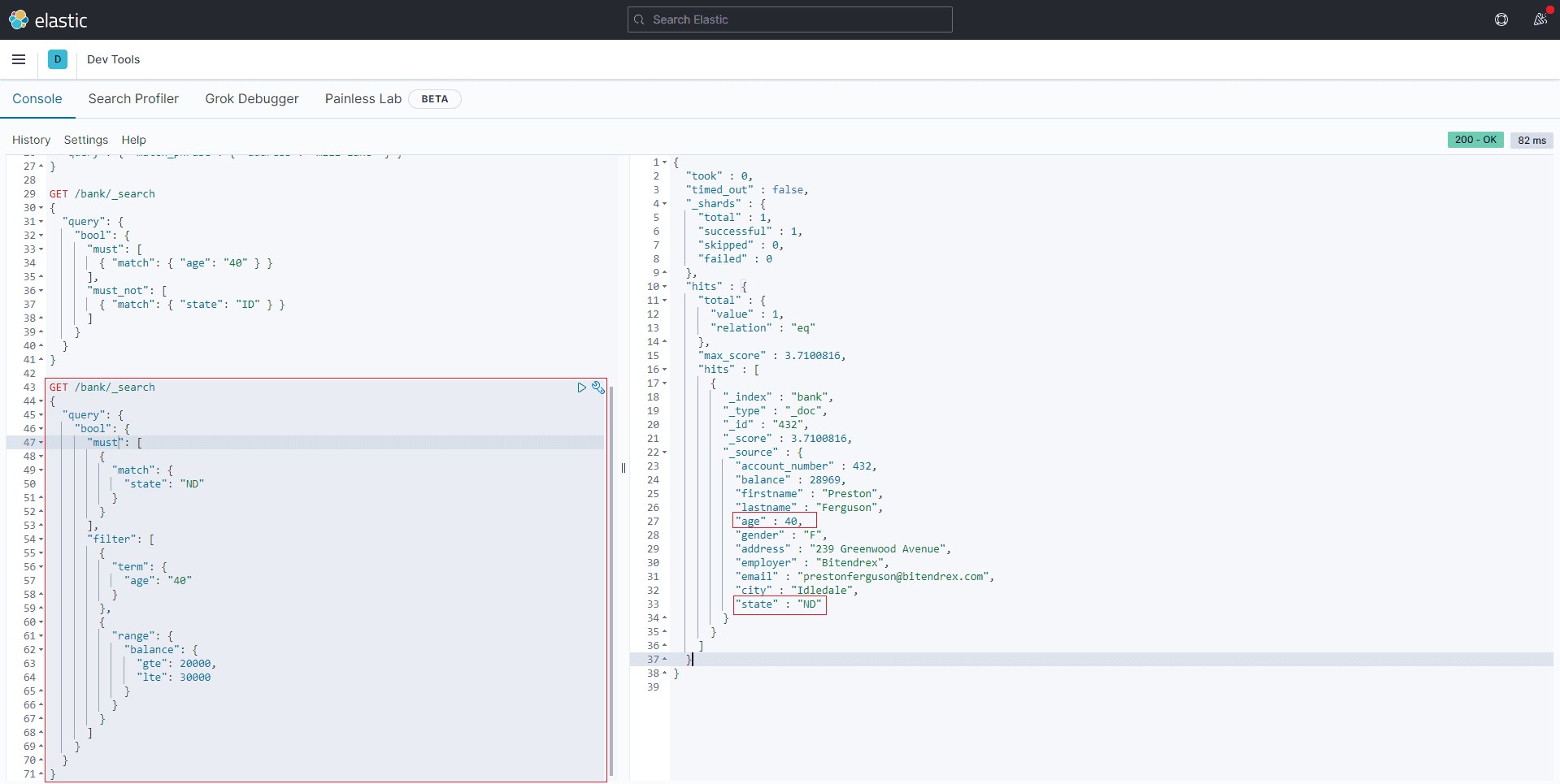Open the newsfeed notifications icon
1560x784 pixels.
[1540, 19]
